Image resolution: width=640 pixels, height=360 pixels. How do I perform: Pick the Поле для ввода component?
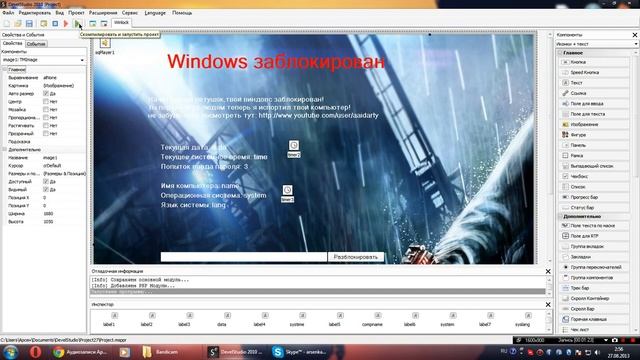click(x=594, y=104)
